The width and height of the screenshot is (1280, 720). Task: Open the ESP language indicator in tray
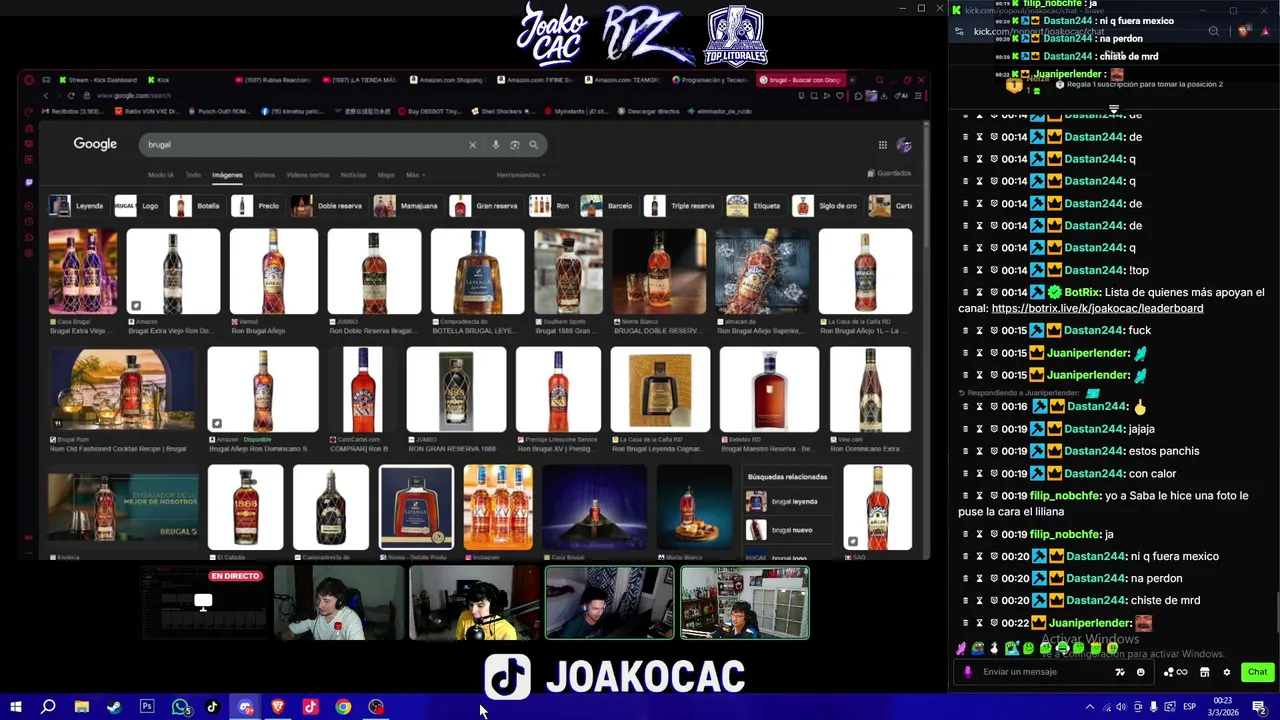tap(1189, 707)
